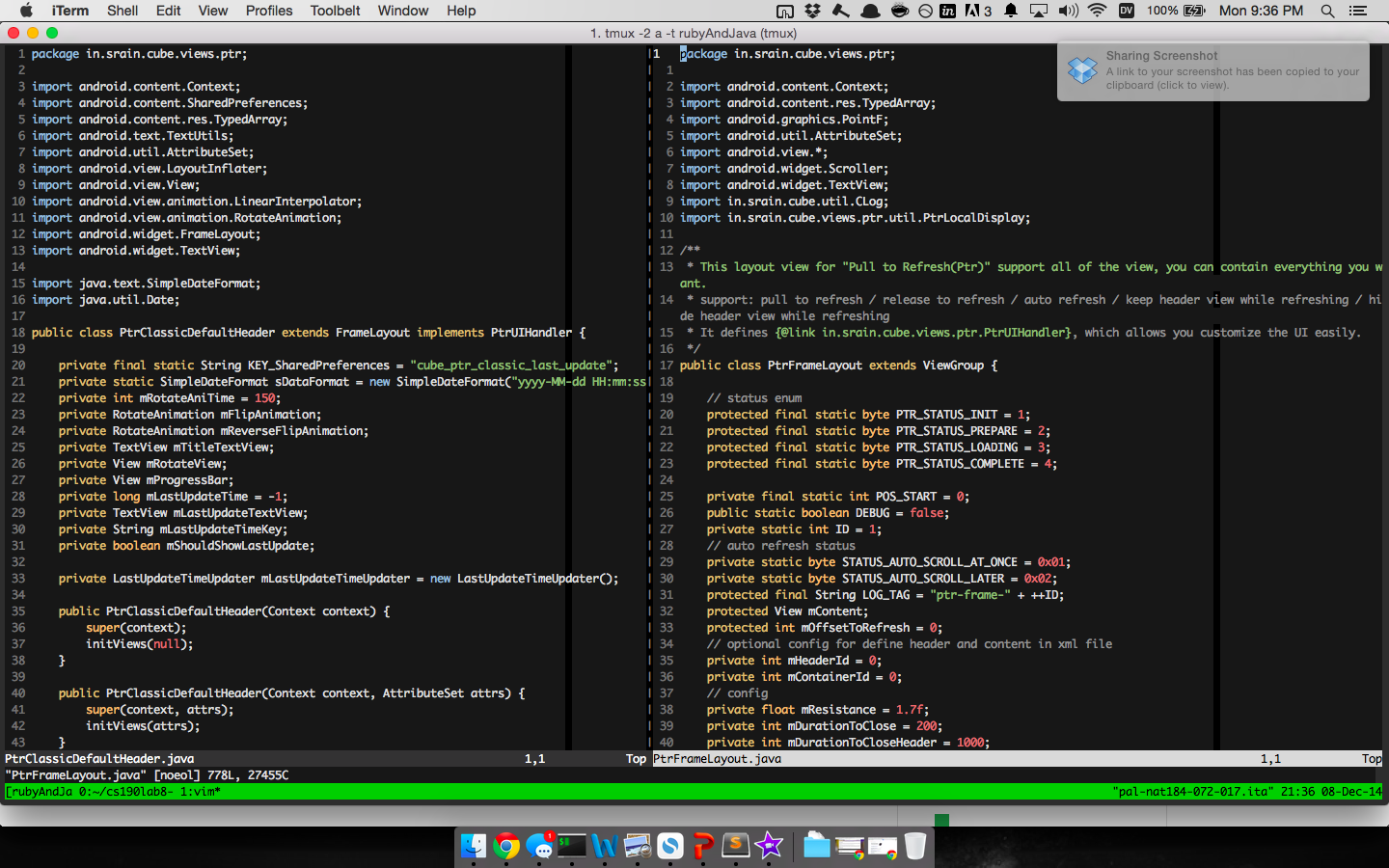Open the Shell menu
Viewport: 1389px width, 868px height.
(x=123, y=11)
